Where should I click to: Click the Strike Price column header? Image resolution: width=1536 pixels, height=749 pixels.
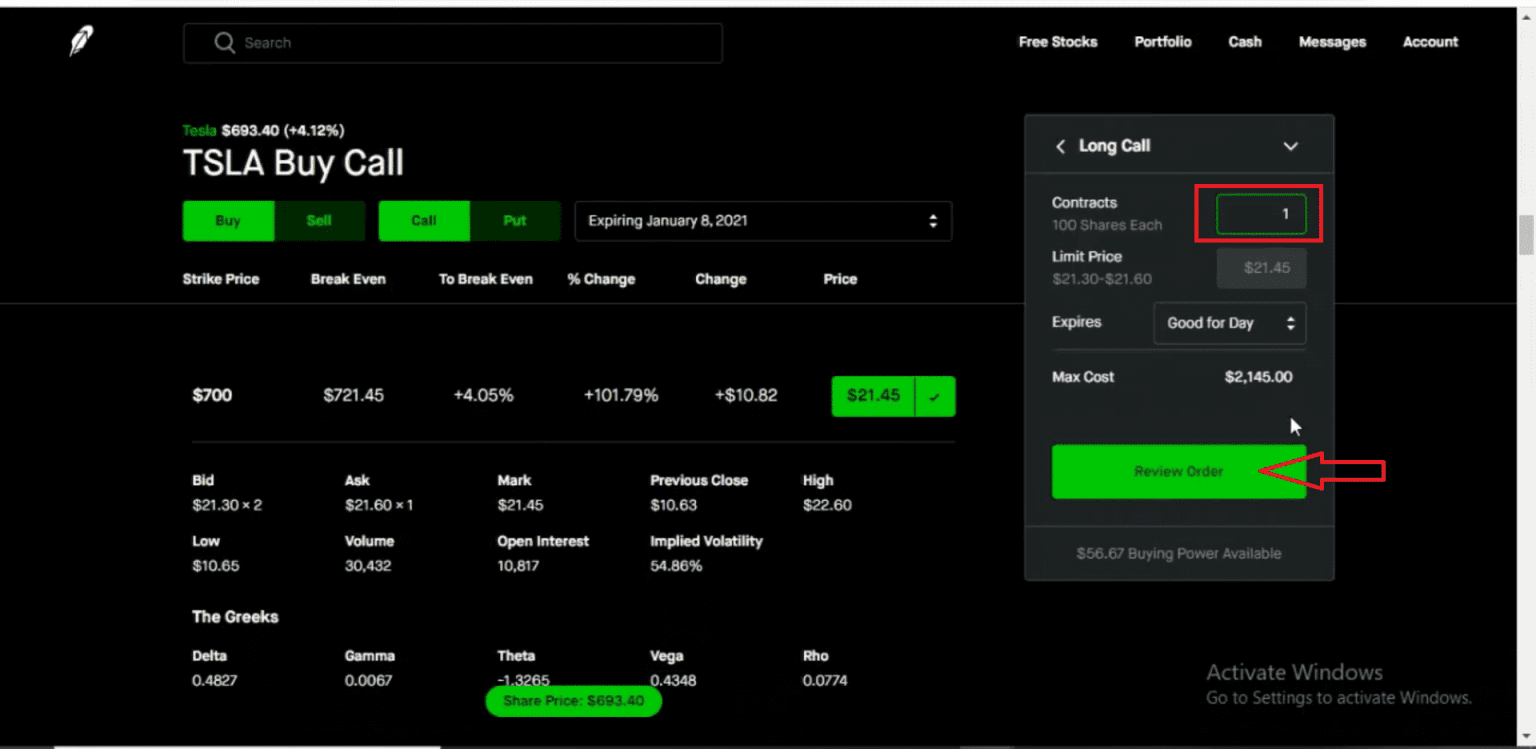point(221,279)
